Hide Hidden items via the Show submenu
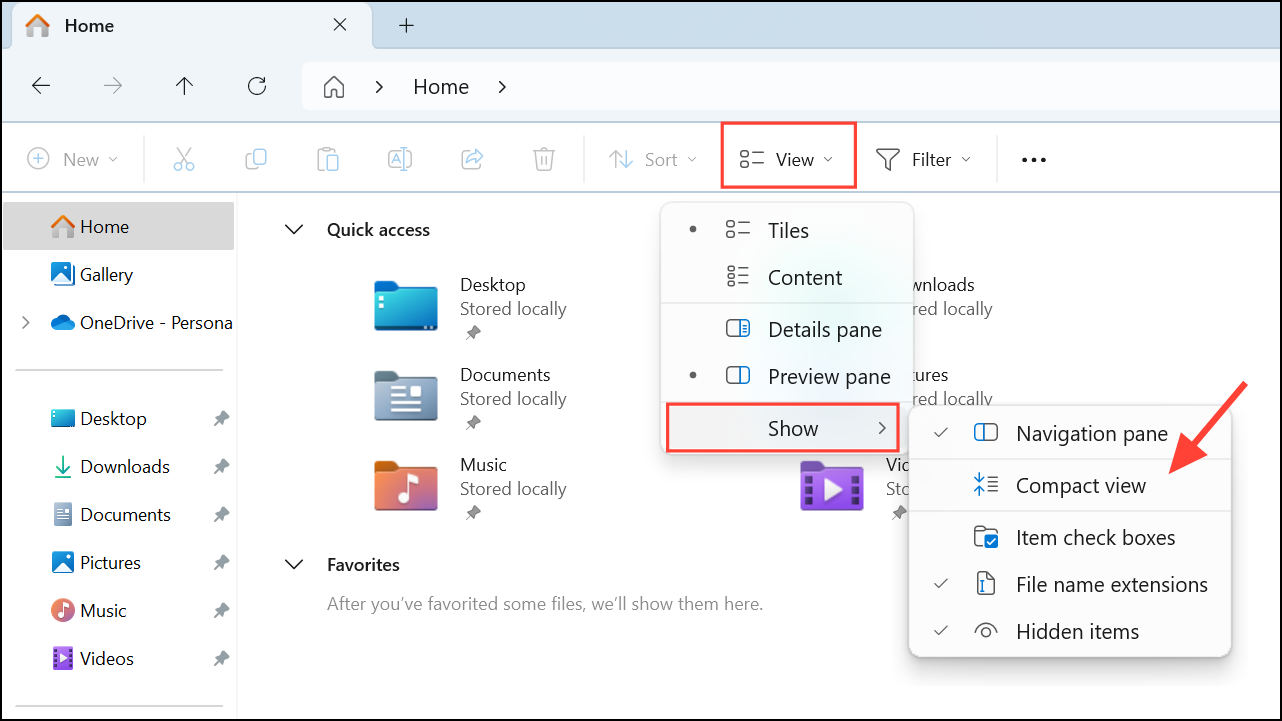The image size is (1282, 721). pos(1077,631)
